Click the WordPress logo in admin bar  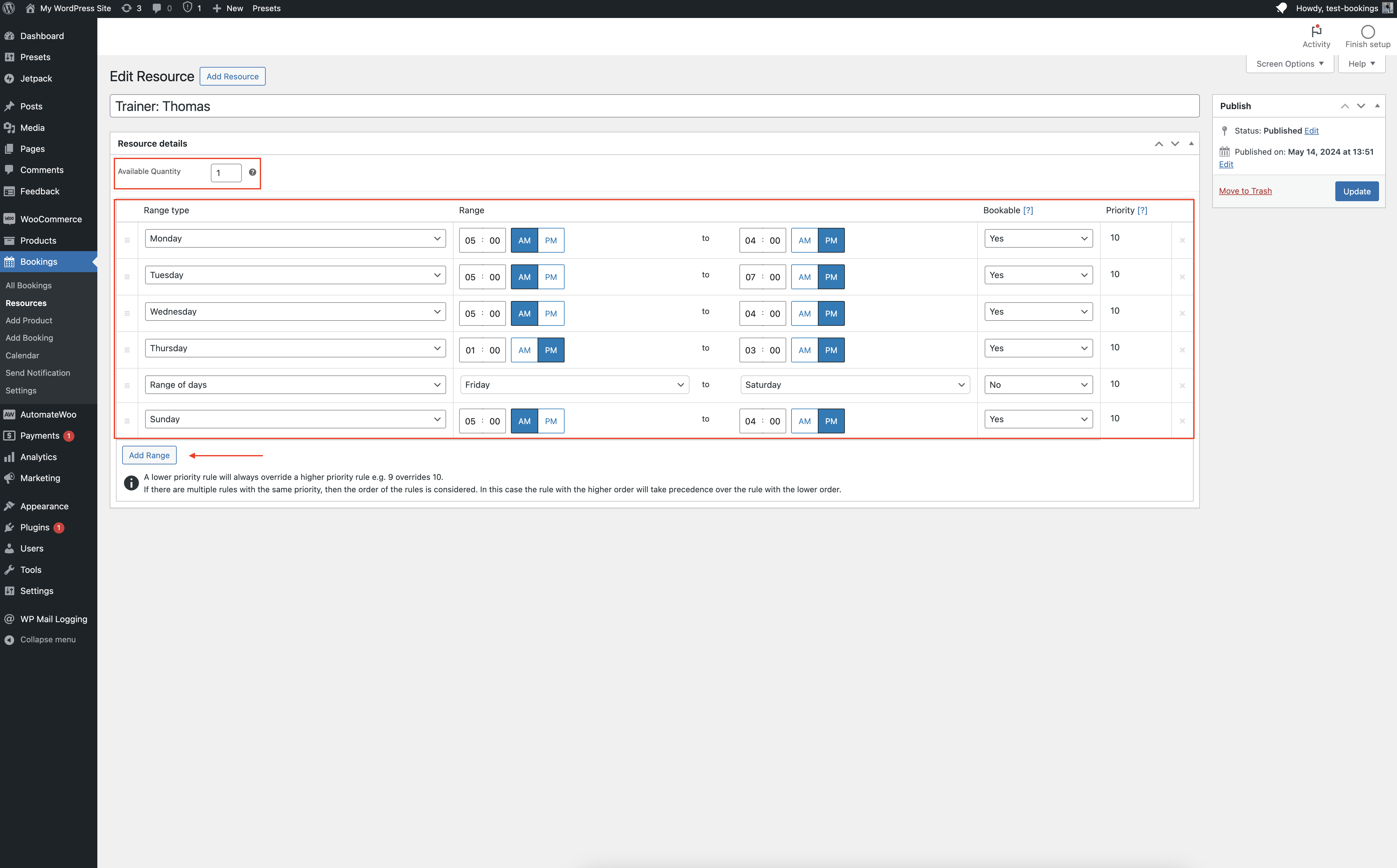9,9
